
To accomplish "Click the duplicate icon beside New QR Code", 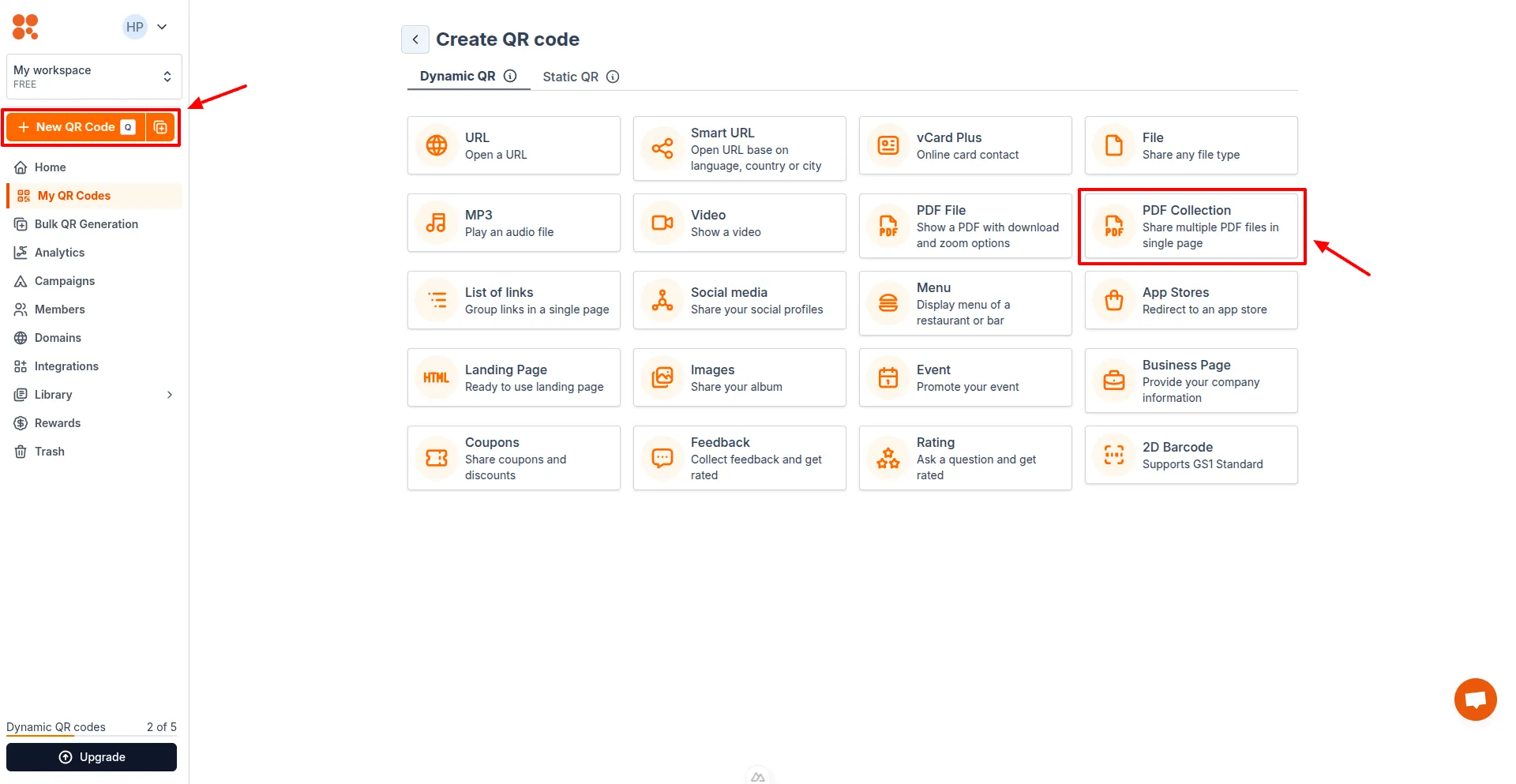I will pos(160,127).
